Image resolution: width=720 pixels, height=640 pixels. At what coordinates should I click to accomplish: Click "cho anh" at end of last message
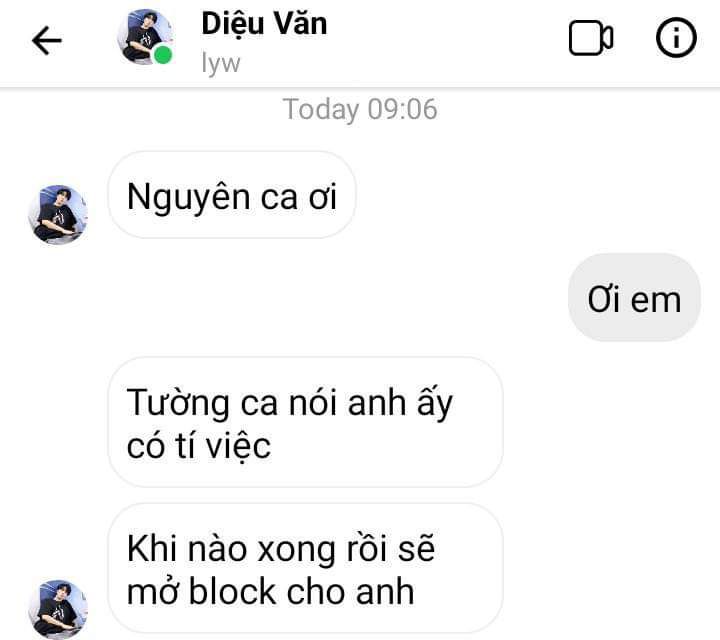[x=350, y=591]
